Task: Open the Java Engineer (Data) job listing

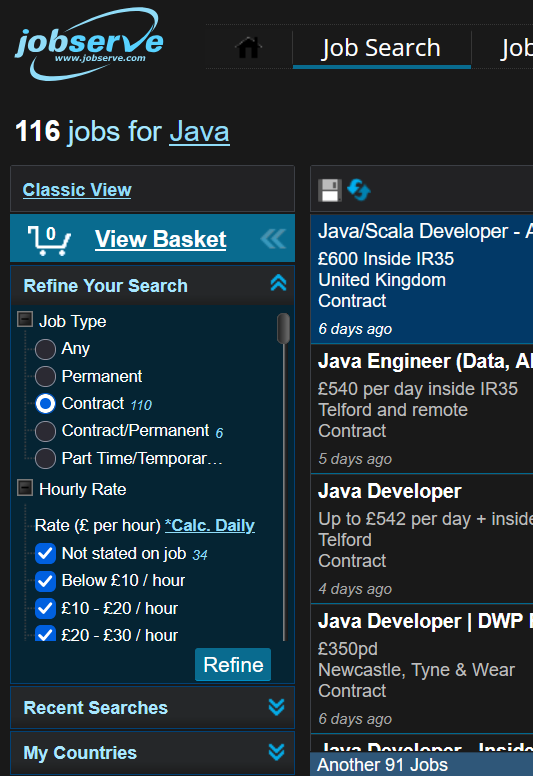Action: pos(422,409)
